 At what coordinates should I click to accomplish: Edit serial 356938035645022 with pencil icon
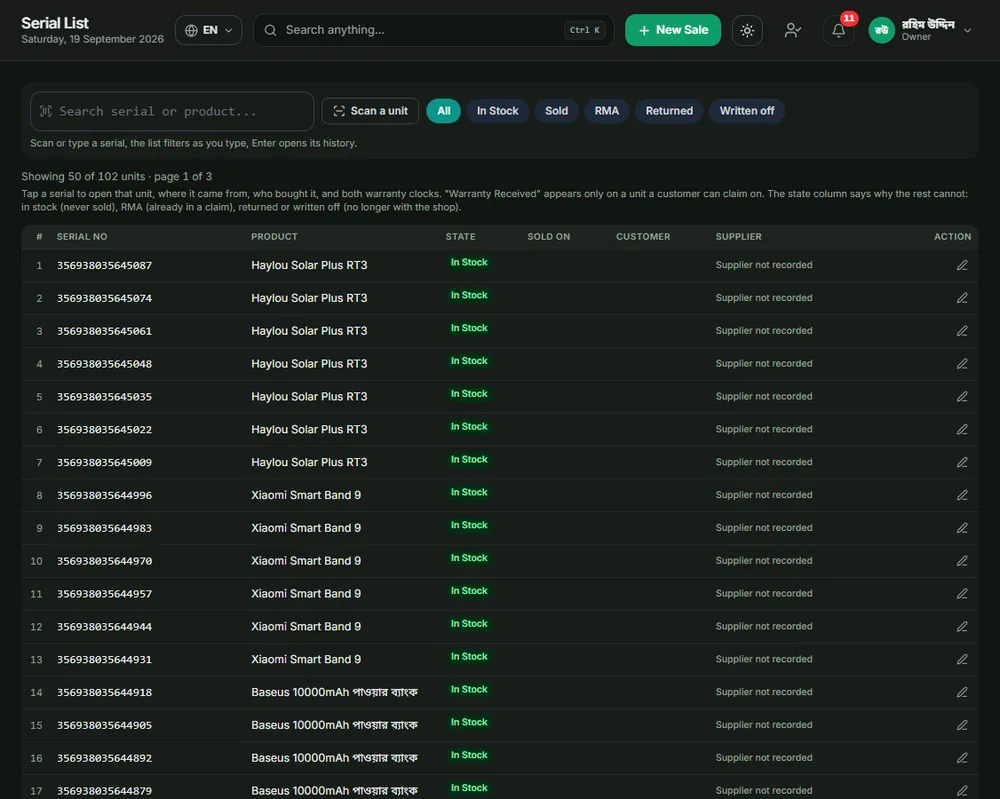[962, 429]
